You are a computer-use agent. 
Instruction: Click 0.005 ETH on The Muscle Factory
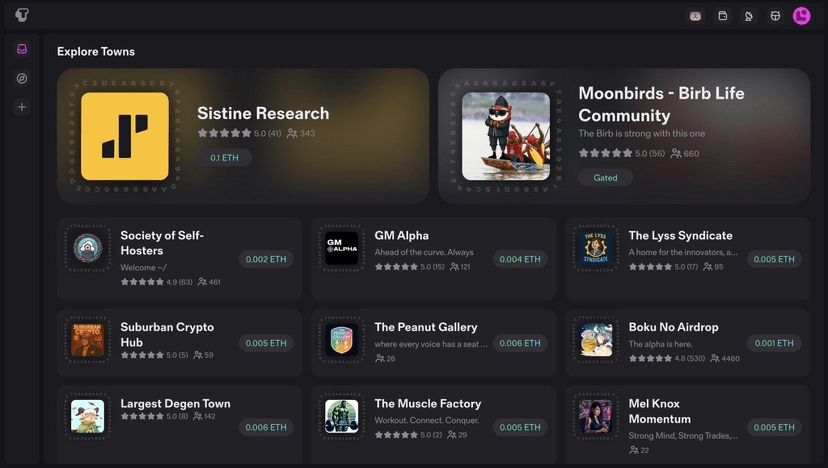click(520, 427)
